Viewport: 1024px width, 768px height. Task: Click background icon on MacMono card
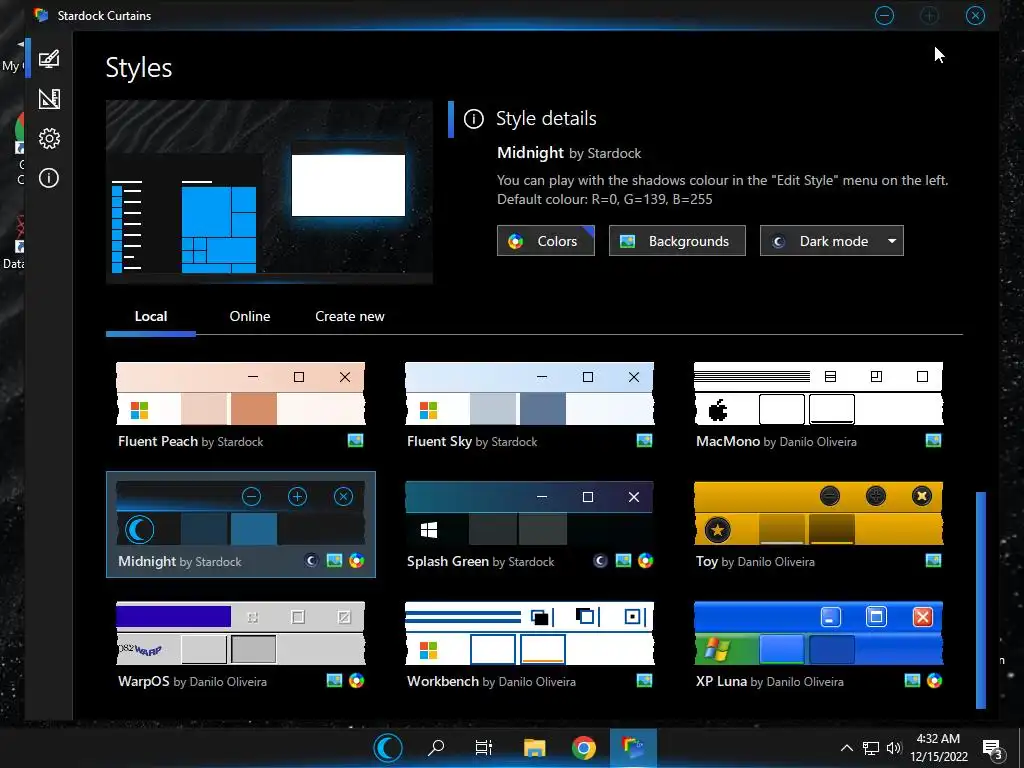(933, 441)
